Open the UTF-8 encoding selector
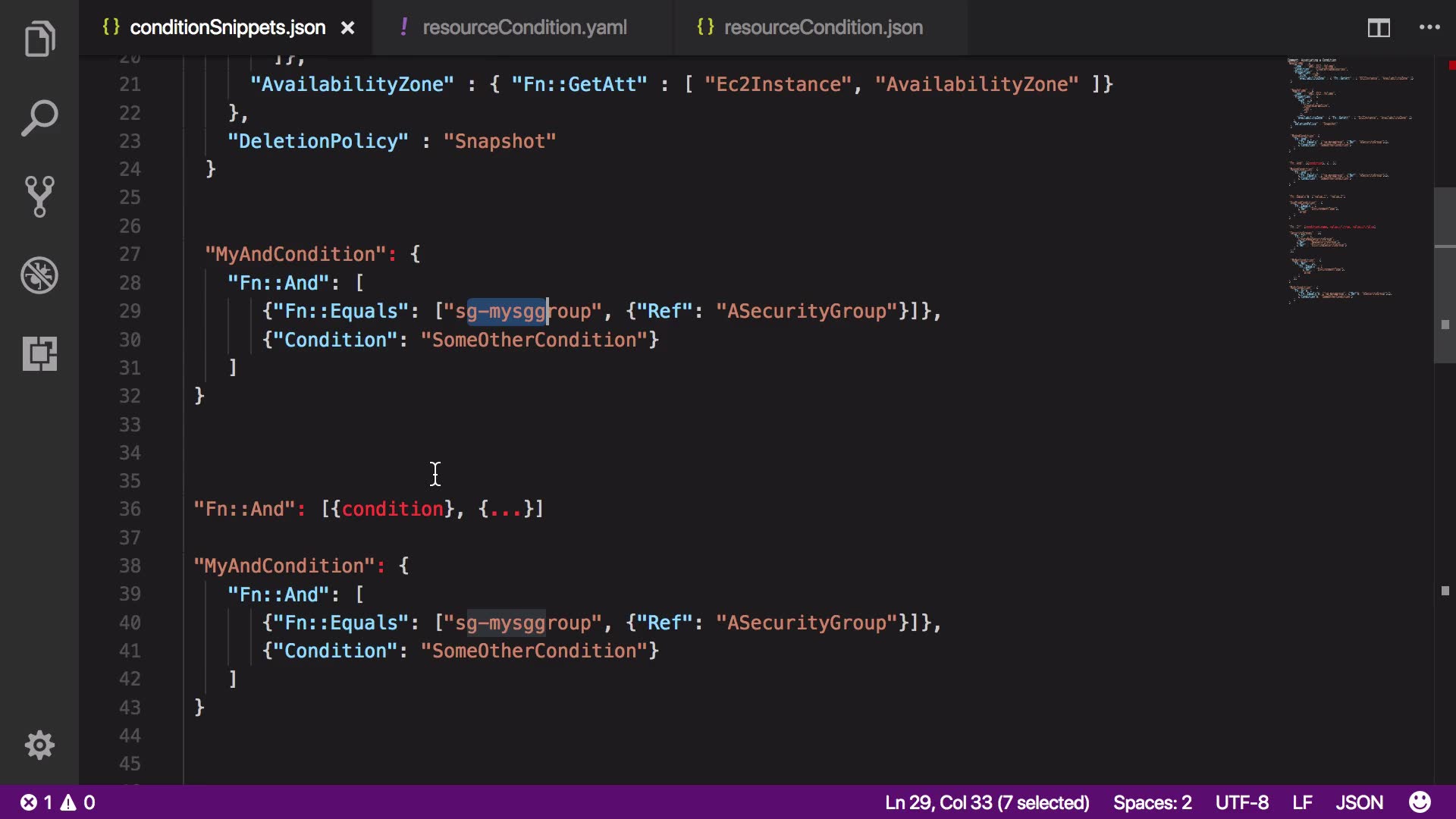Viewport: 1456px width, 819px height. [x=1241, y=802]
